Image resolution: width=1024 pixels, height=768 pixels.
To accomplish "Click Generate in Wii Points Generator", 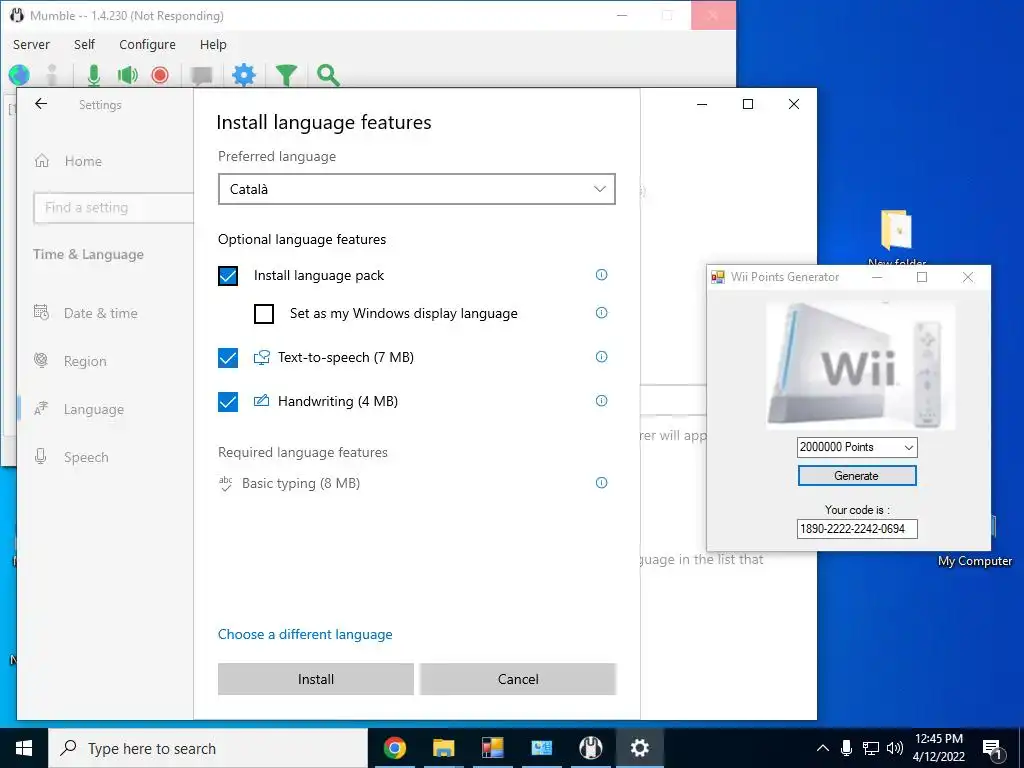I will point(857,475).
